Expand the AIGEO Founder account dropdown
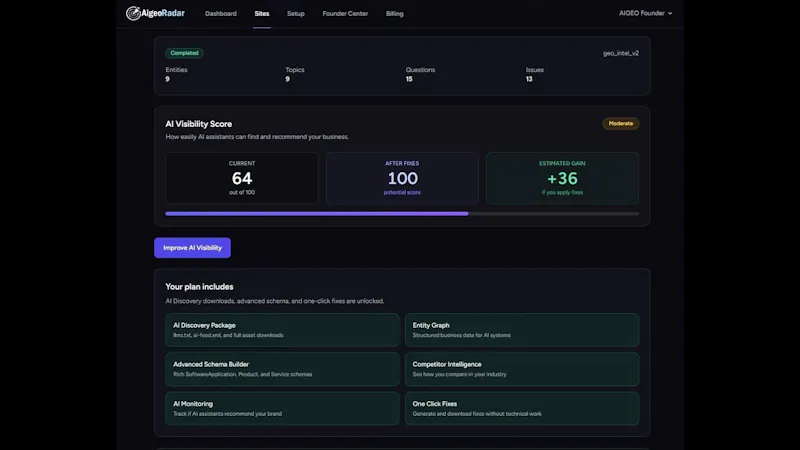The image size is (800, 450). 645,13
